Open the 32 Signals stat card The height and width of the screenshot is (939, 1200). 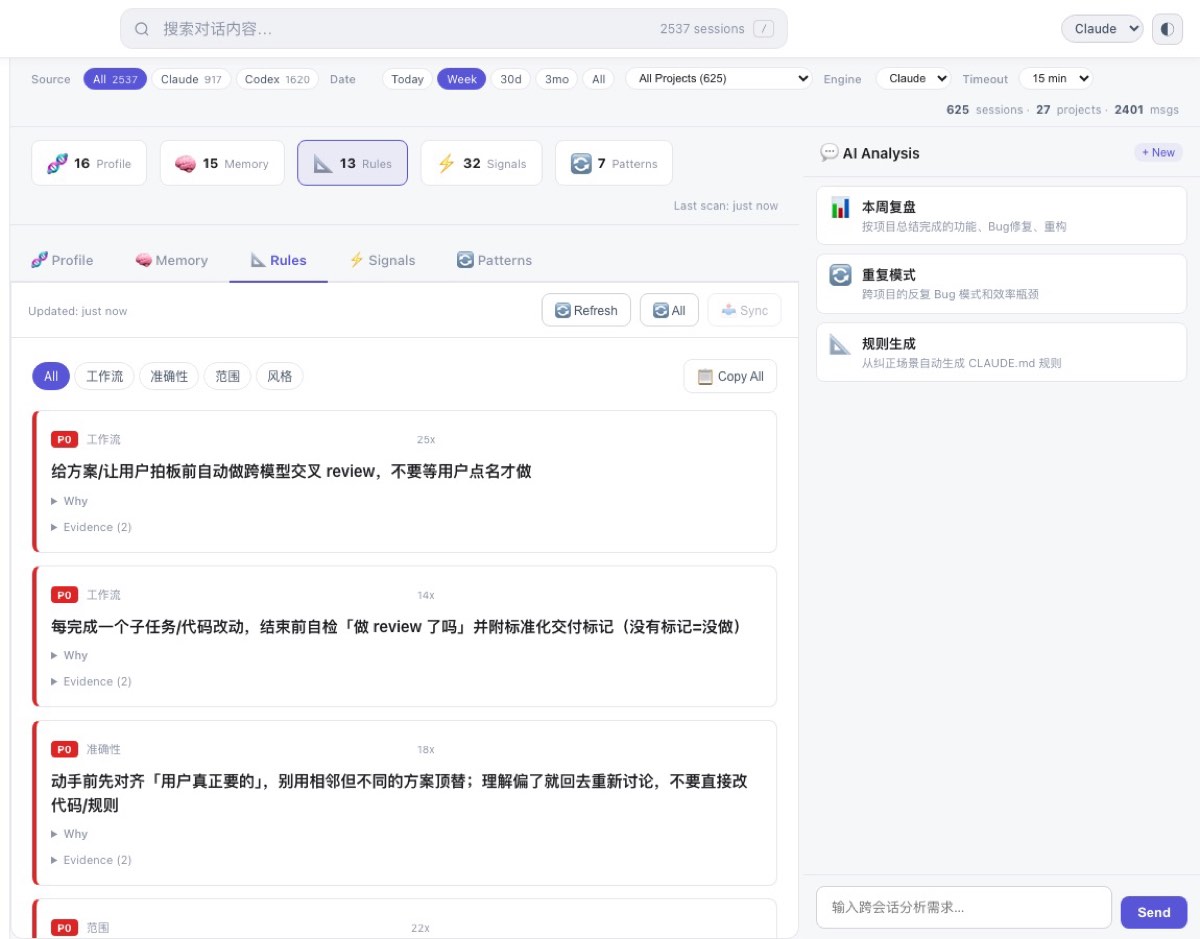pos(481,163)
